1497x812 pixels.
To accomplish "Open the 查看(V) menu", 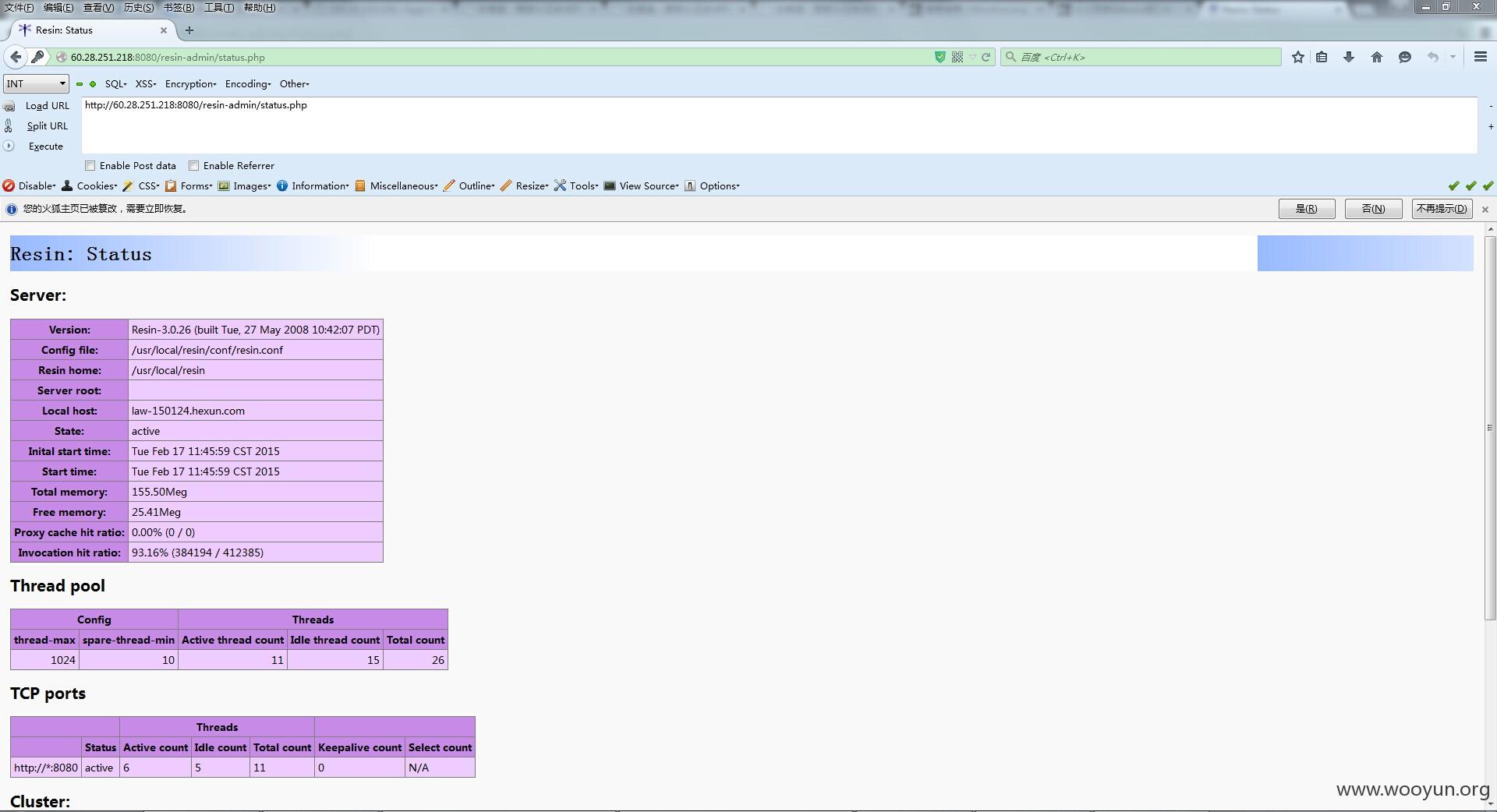I will (98, 8).
